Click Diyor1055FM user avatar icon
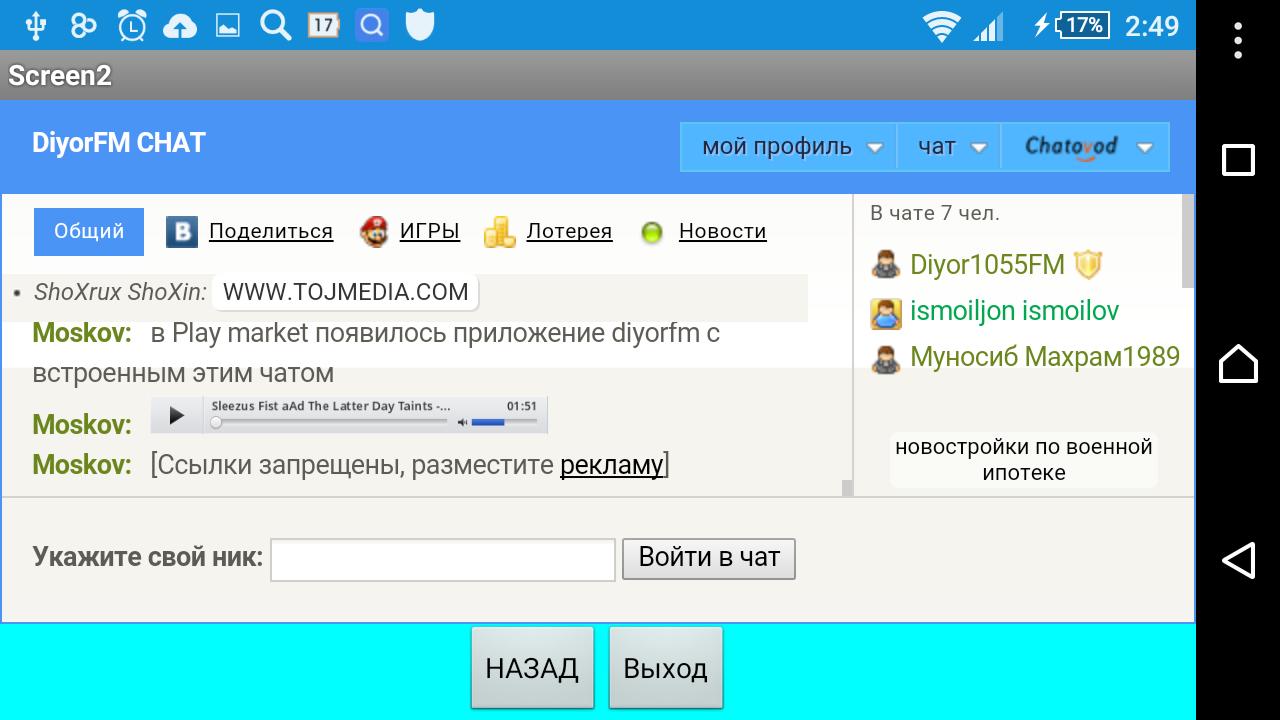The height and width of the screenshot is (720, 1280). point(886,265)
